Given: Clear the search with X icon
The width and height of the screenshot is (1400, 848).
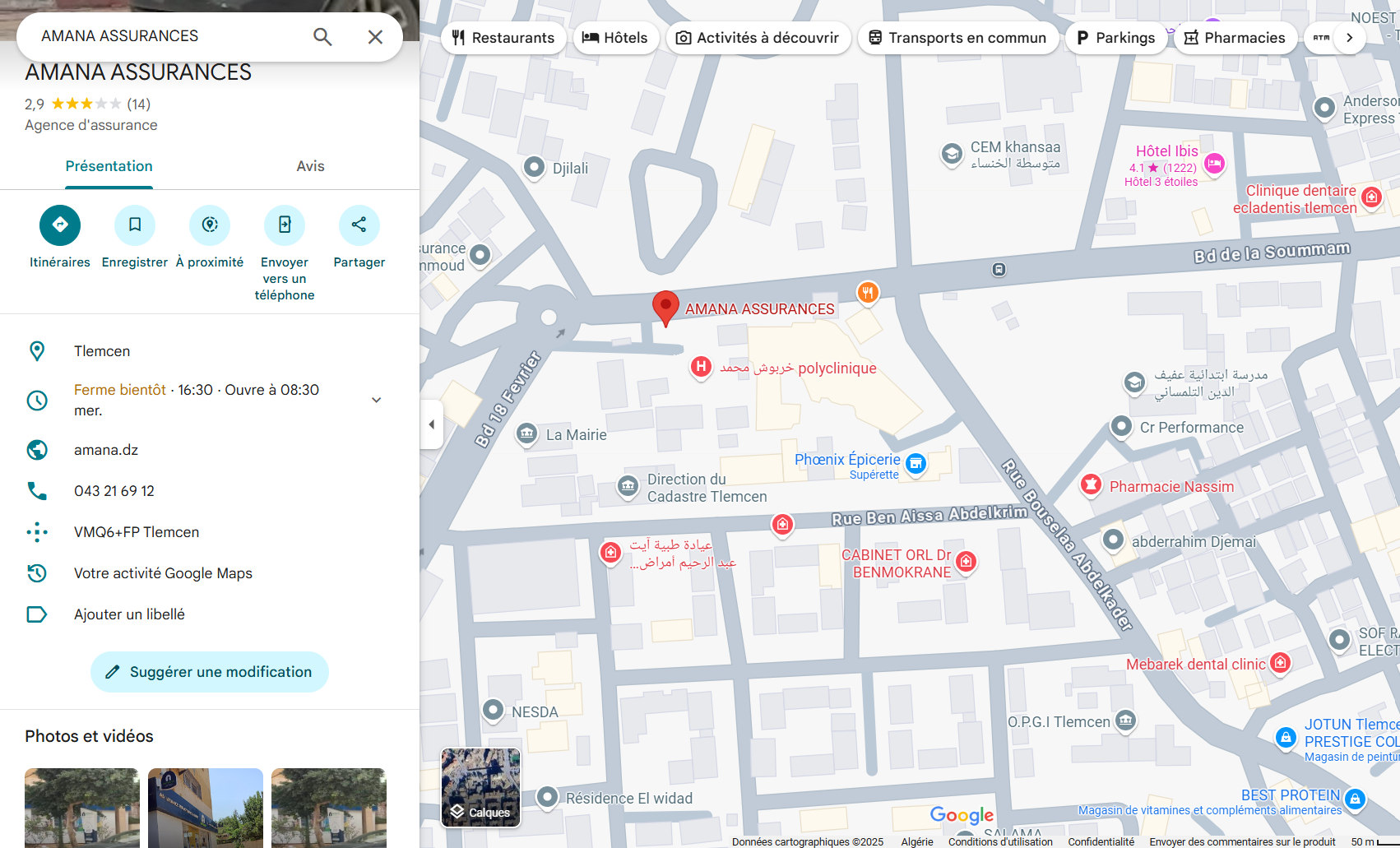Looking at the screenshot, I should (375, 37).
